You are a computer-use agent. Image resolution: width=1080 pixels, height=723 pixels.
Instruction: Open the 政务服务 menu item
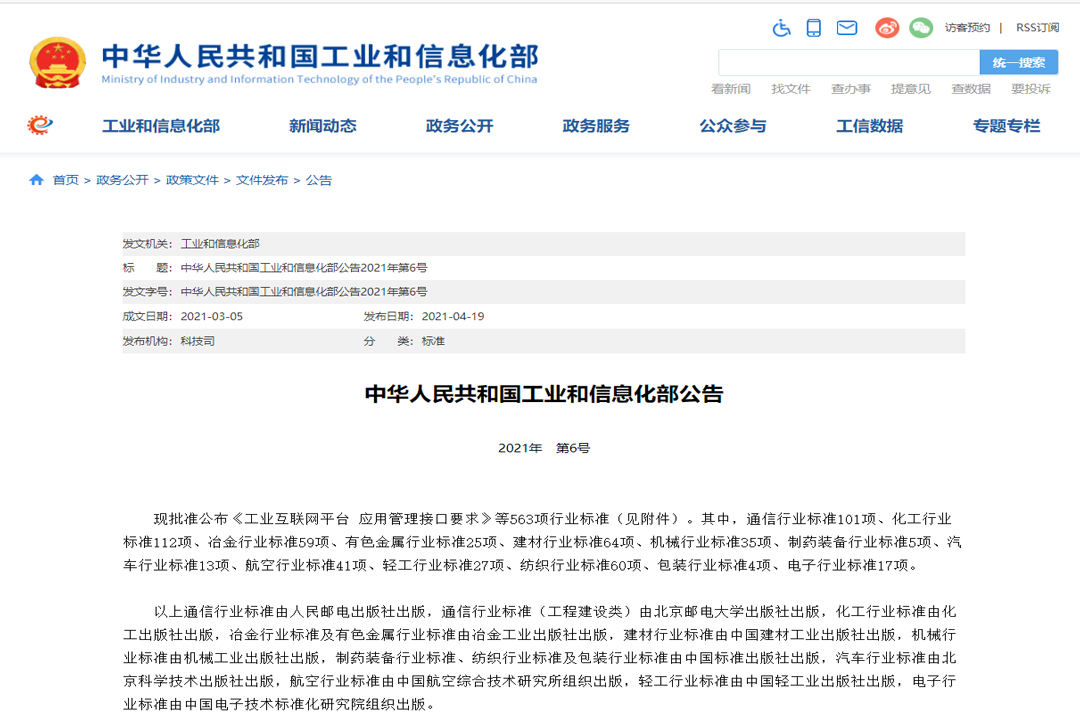595,126
